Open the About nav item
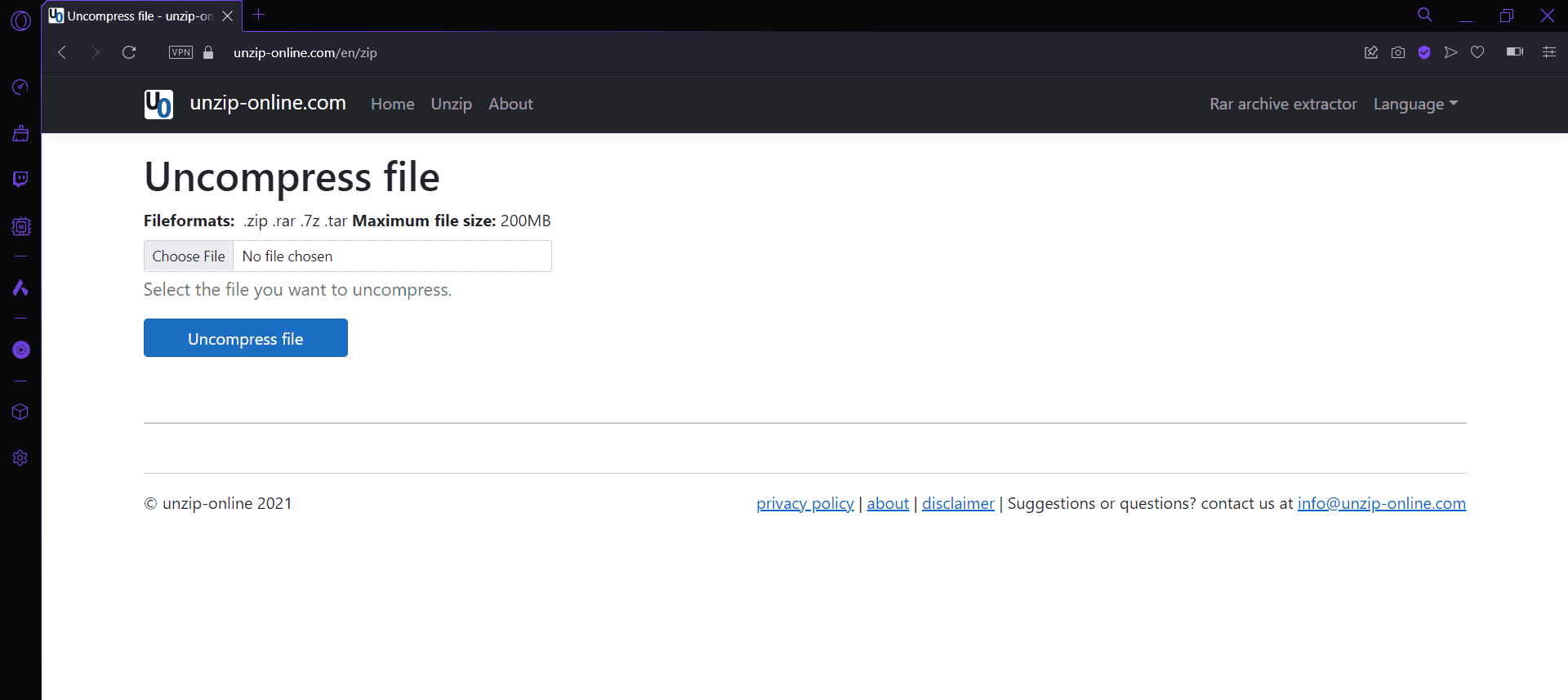 click(x=510, y=104)
